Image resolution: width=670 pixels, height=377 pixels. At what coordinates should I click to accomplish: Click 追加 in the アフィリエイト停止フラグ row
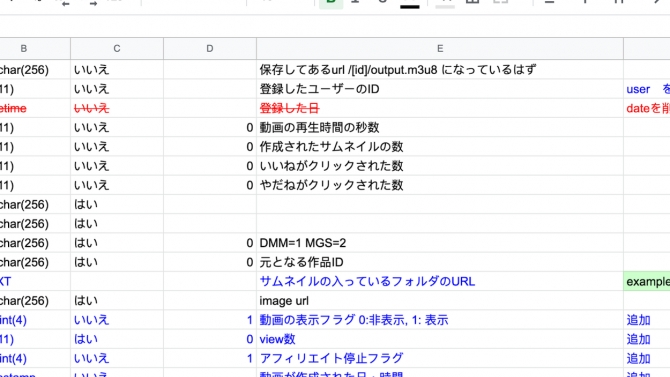646,358
